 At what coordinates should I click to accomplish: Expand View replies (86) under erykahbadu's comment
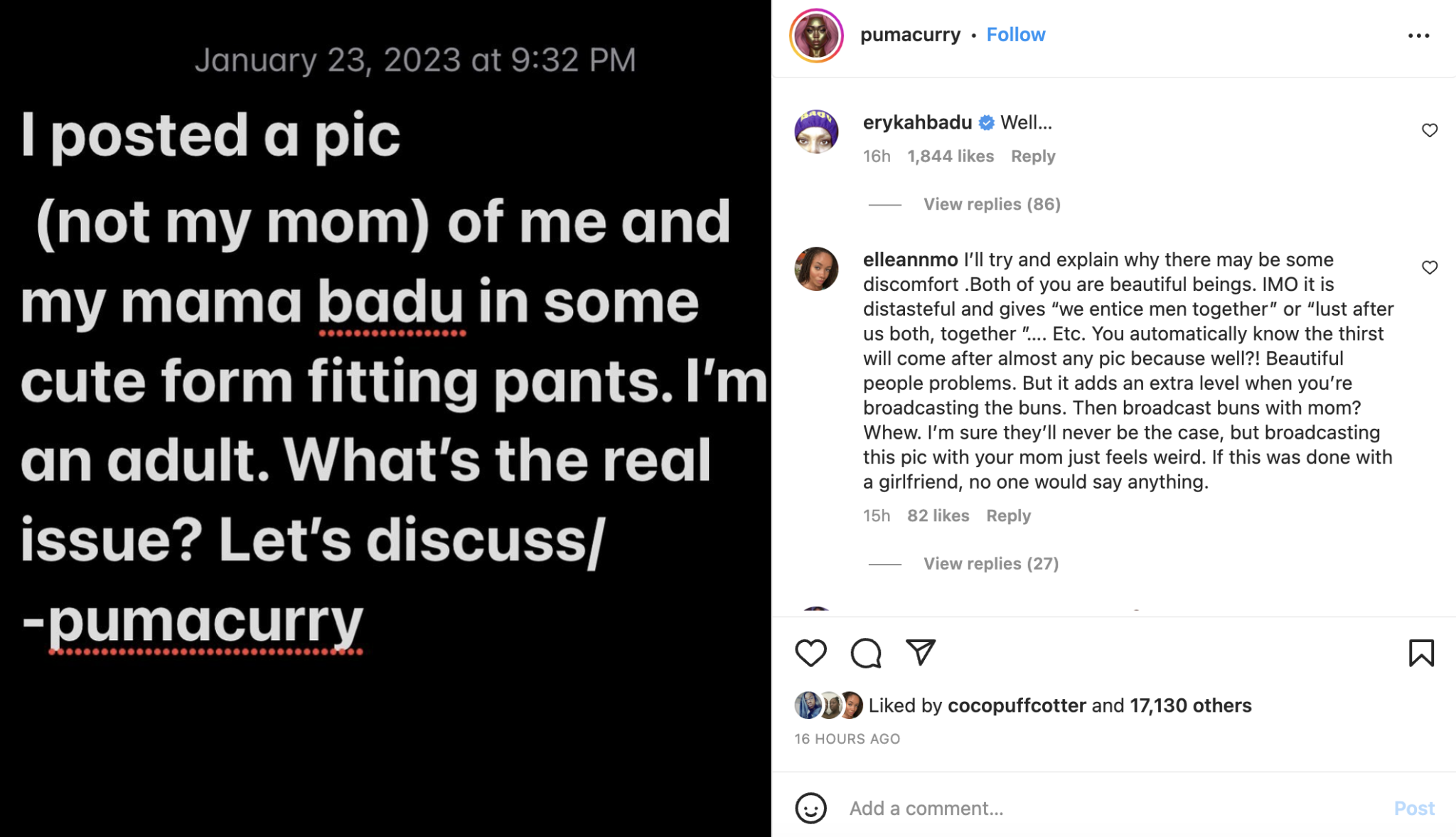coord(991,204)
